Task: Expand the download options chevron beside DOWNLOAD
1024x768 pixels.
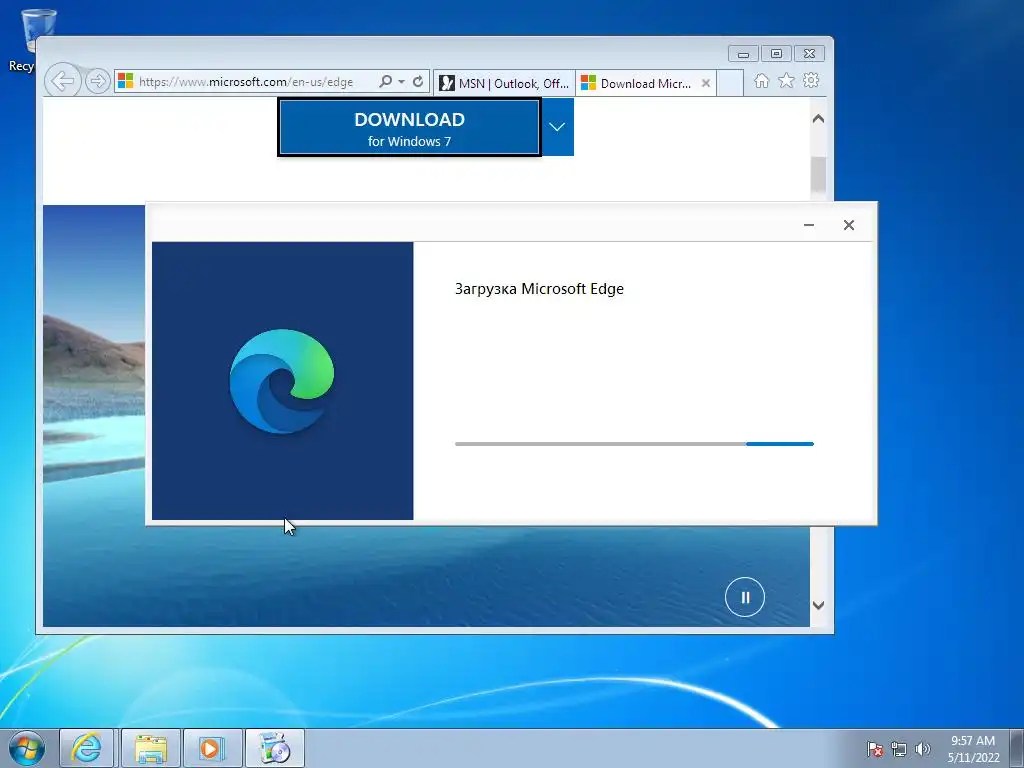Action: [x=557, y=127]
